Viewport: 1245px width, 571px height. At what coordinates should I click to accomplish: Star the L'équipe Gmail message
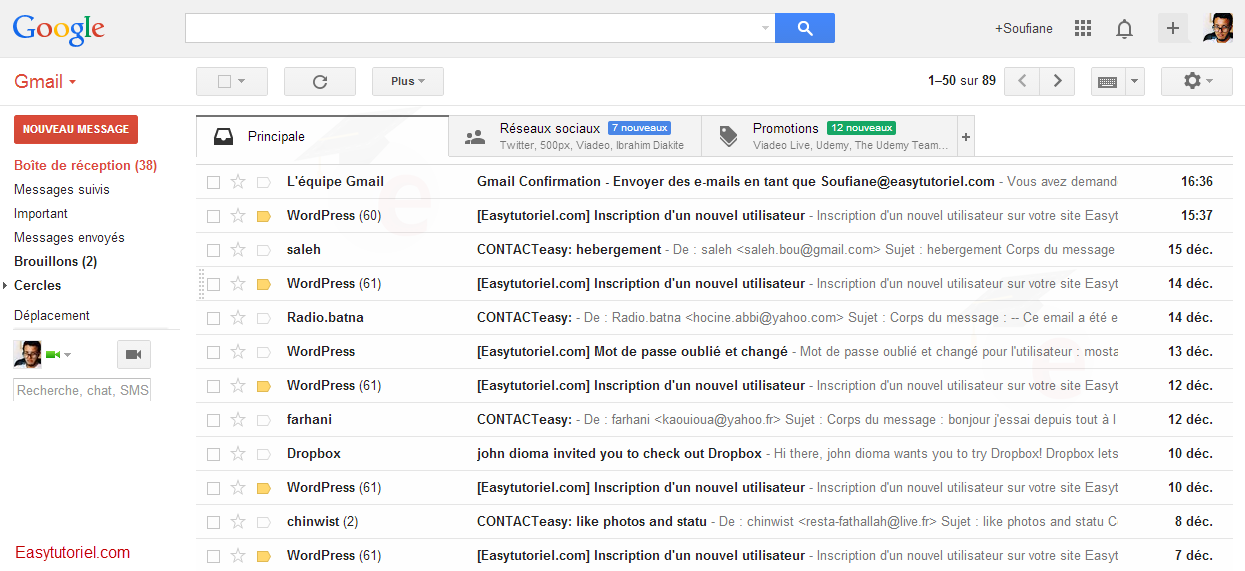[x=238, y=182]
